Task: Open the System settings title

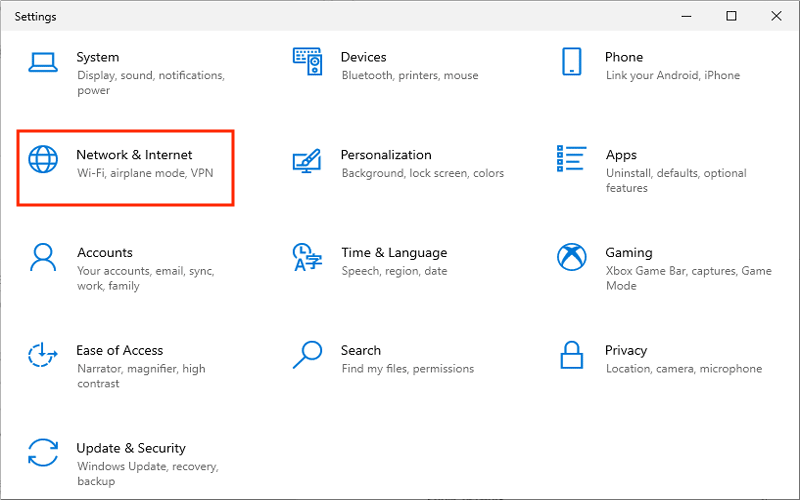Action: pyautogui.click(x=97, y=57)
